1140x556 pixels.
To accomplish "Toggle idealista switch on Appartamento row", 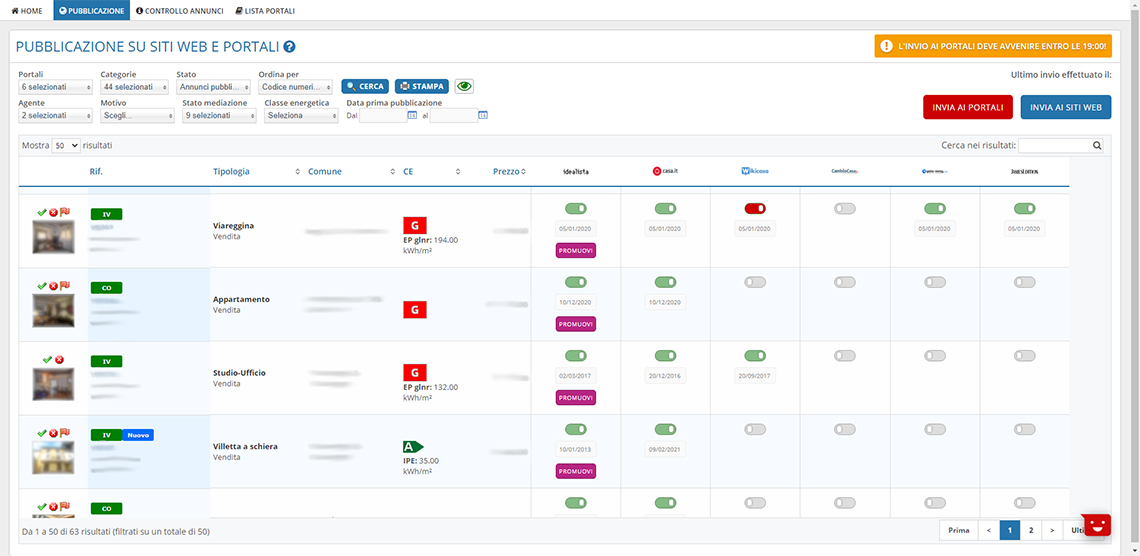I will point(575,282).
